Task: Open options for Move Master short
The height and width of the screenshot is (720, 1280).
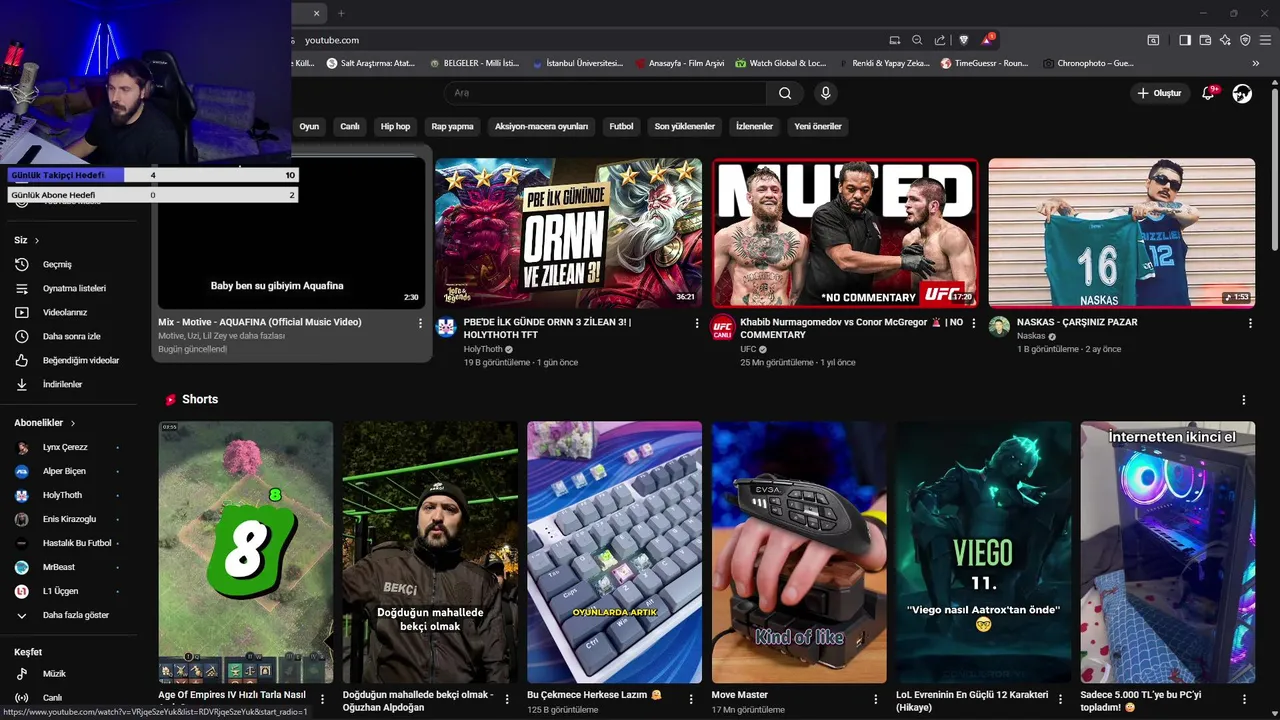Action: pos(875,699)
